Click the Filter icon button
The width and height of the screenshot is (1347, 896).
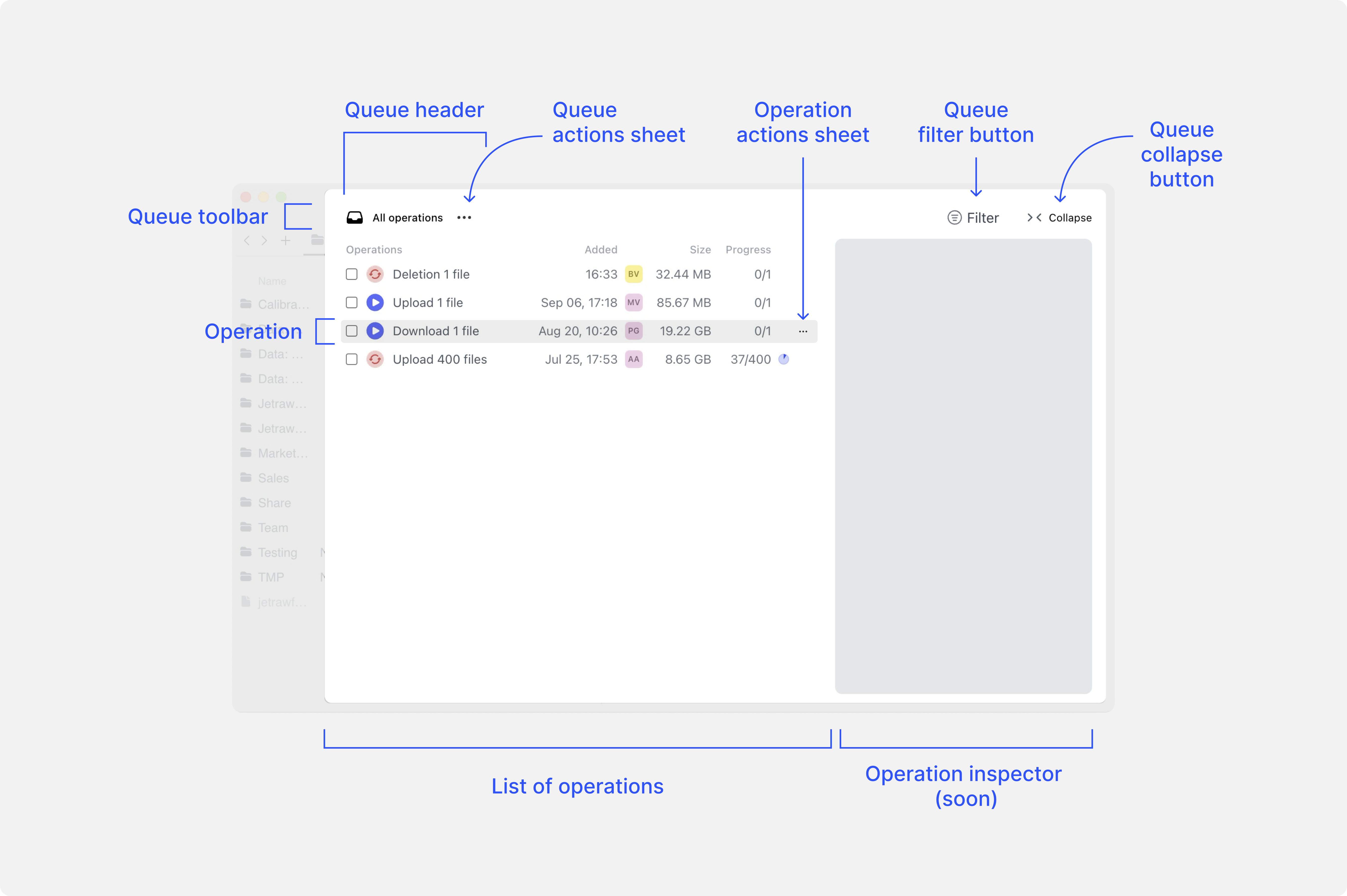(954, 218)
